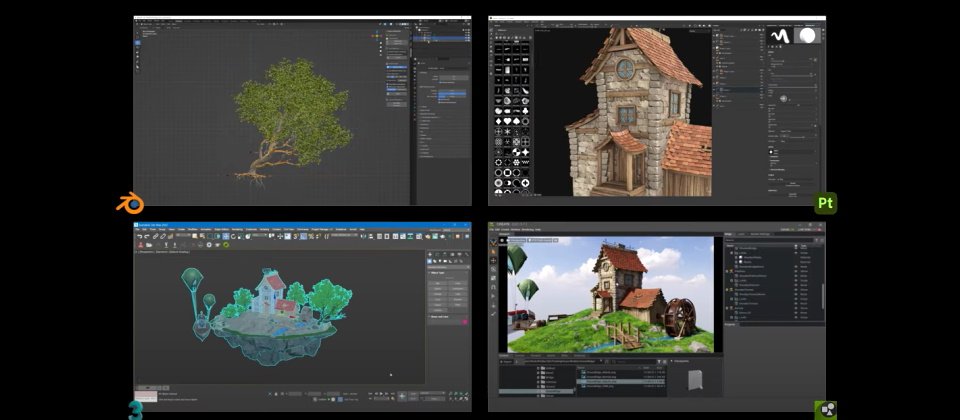
Task: Choose the heart-shaped alpha in Substance Painter shelf
Action: tap(508, 121)
